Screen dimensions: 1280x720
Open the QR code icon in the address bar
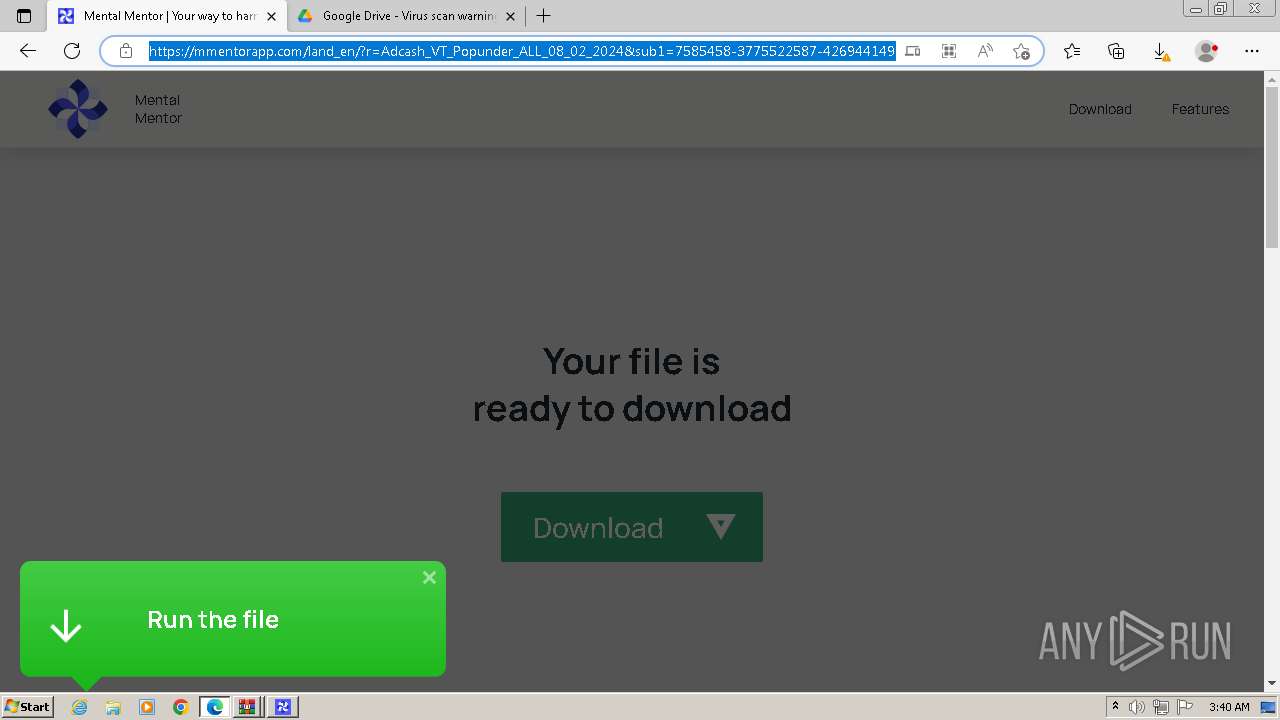(949, 51)
